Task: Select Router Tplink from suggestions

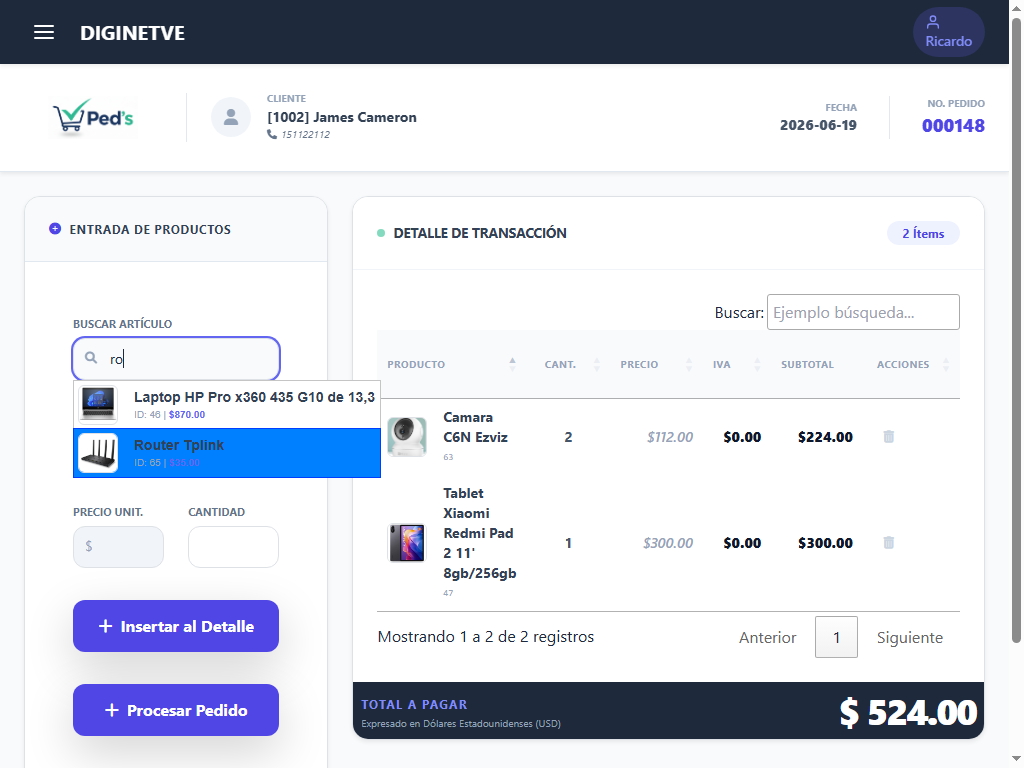Action: (227, 453)
